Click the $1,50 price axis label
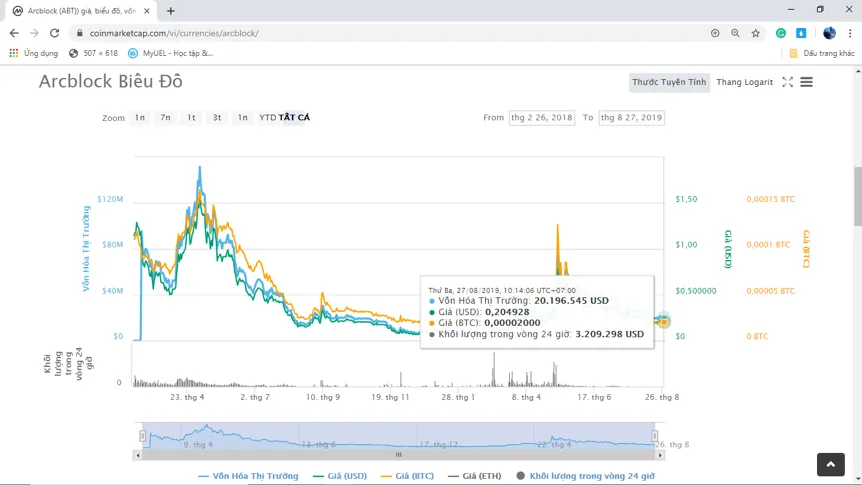Viewport: 862px width, 485px height. tap(686, 199)
